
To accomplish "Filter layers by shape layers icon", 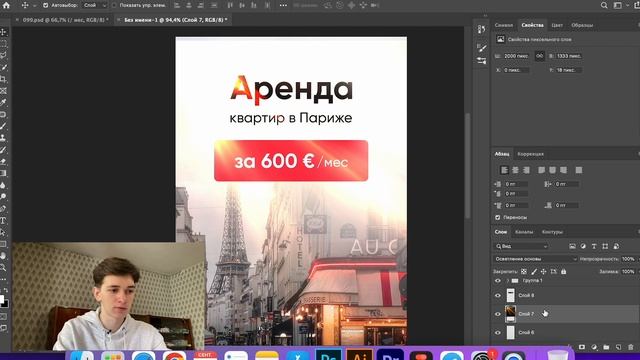I will [x=605, y=246].
